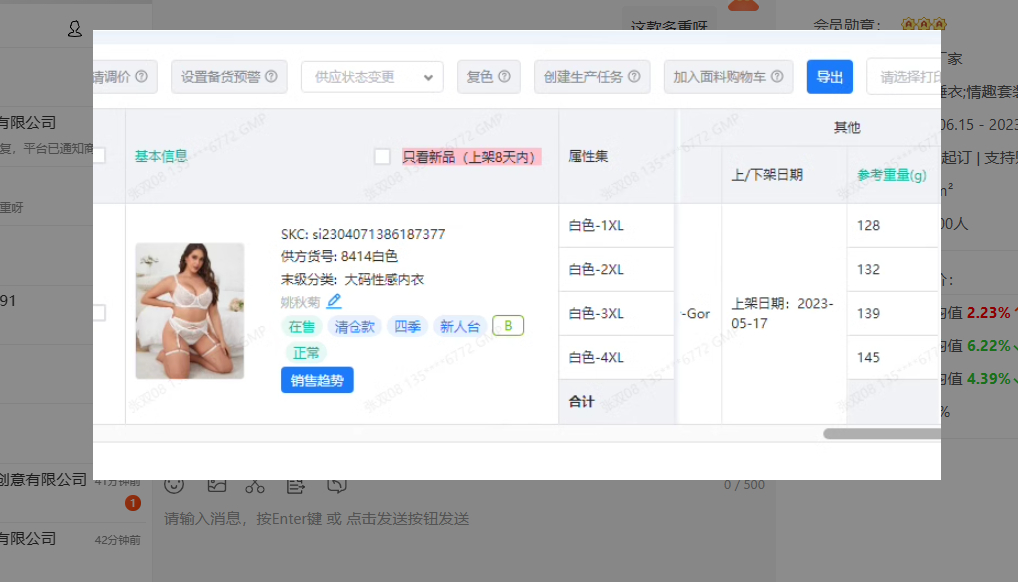Screen dimensions: 1018x582
Task: Click the SKC: si2304071386187377 text
Action: tap(363, 234)
